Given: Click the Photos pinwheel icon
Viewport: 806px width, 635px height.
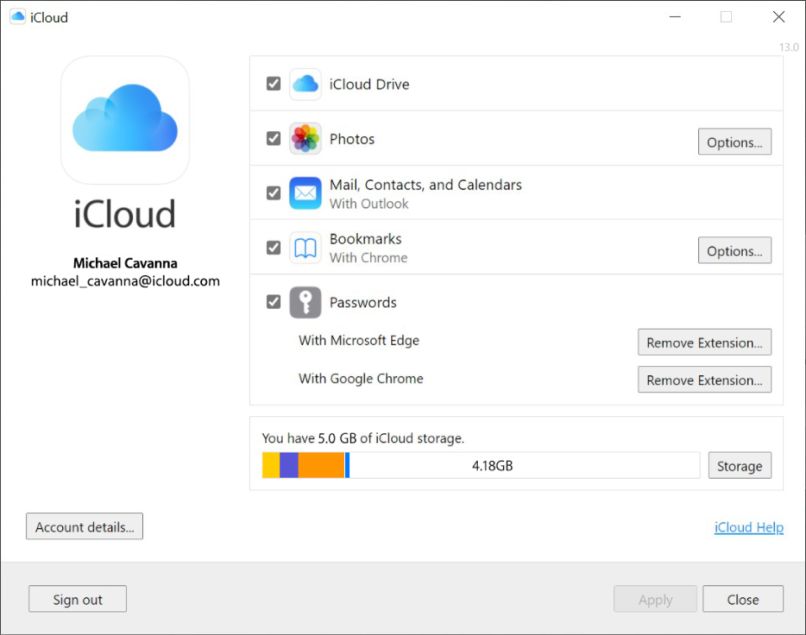Looking at the screenshot, I should point(304,138).
